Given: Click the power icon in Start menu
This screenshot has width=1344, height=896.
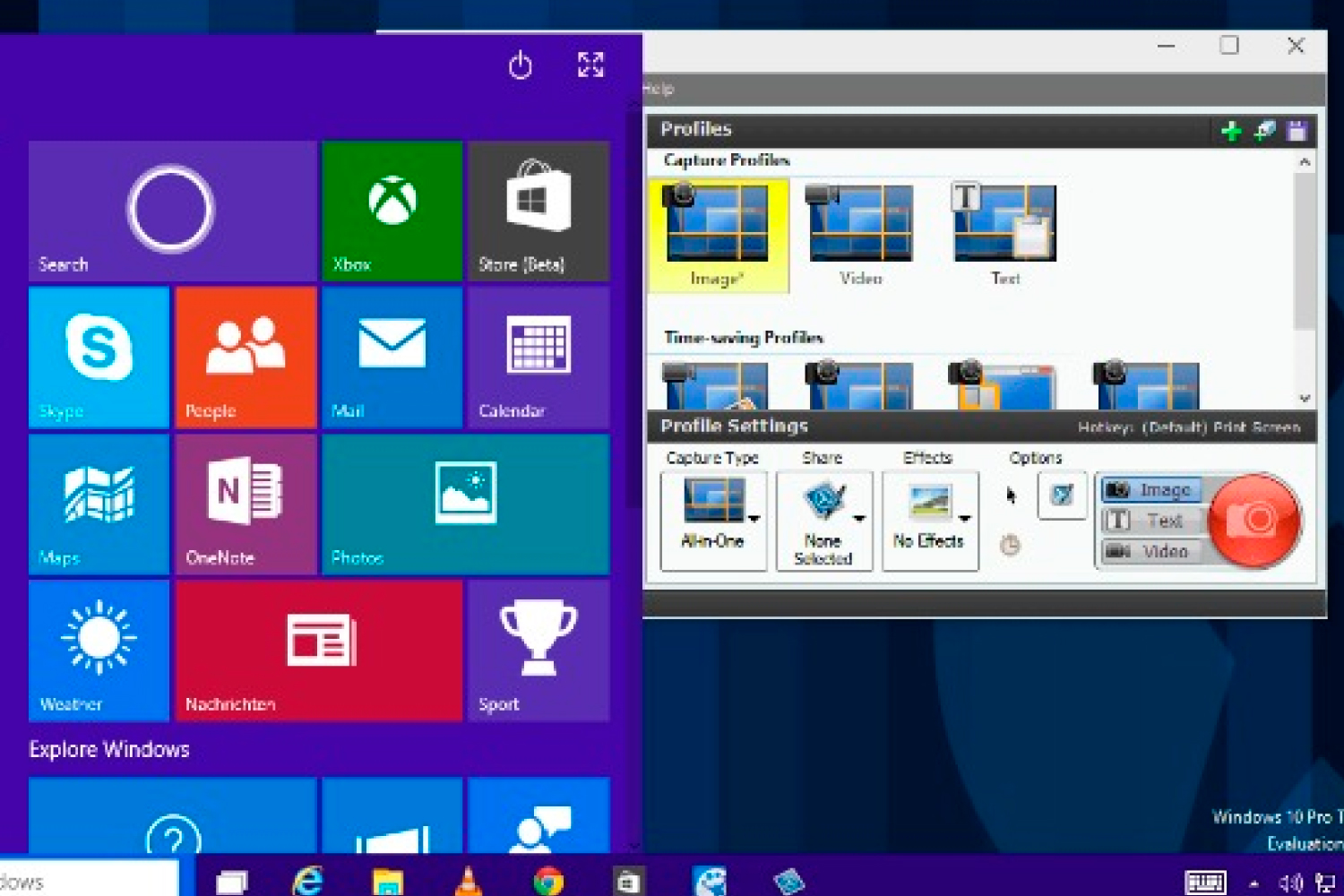Looking at the screenshot, I should point(520,65).
